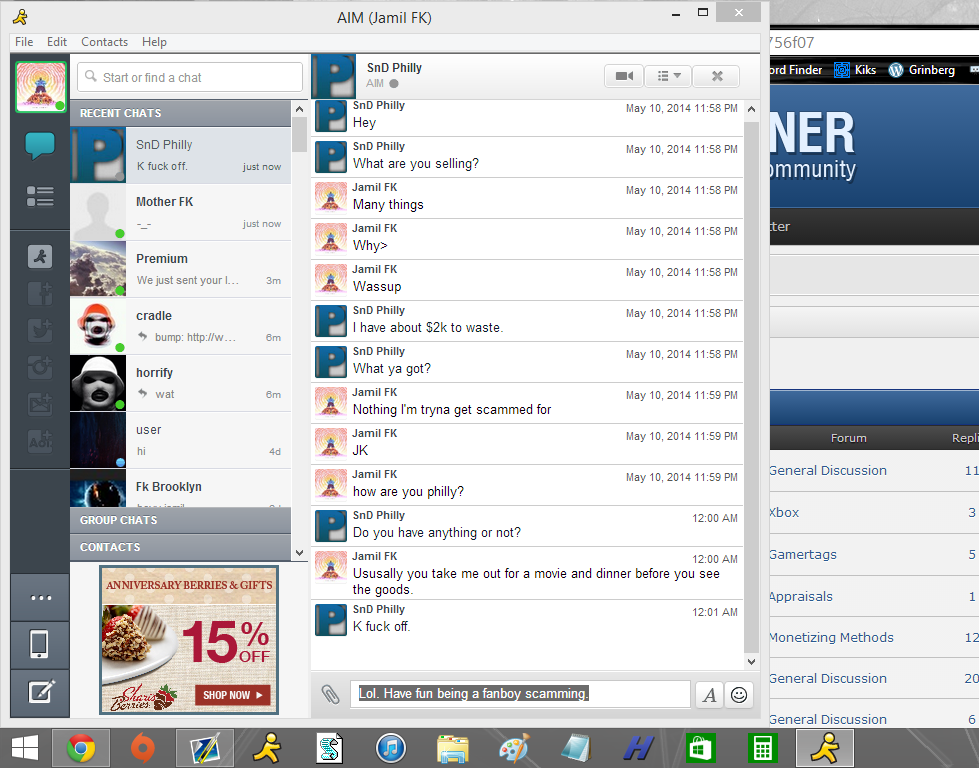Open the Fk Brooklyn chat
The image size is (979, 768).
(x=180, y=488)
